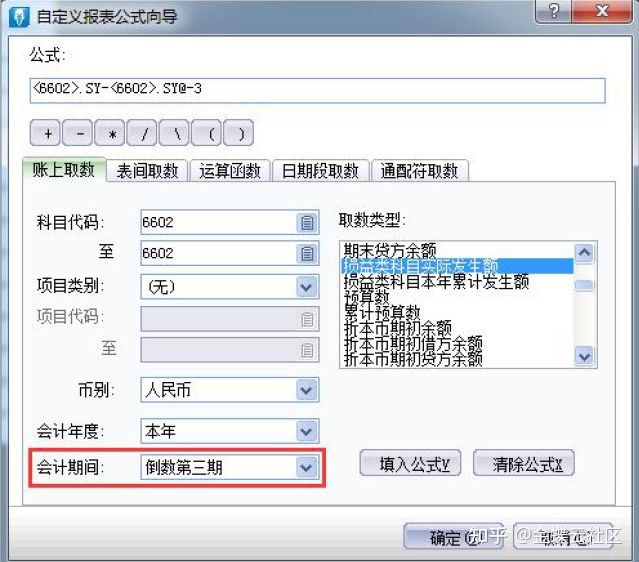Click the 取数类型 scrollbar thumb

(584, 284)
